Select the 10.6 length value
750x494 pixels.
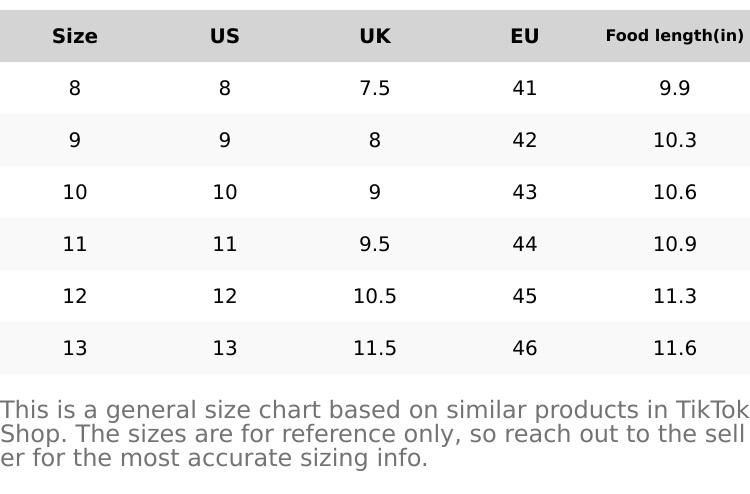tap(675, 192)
